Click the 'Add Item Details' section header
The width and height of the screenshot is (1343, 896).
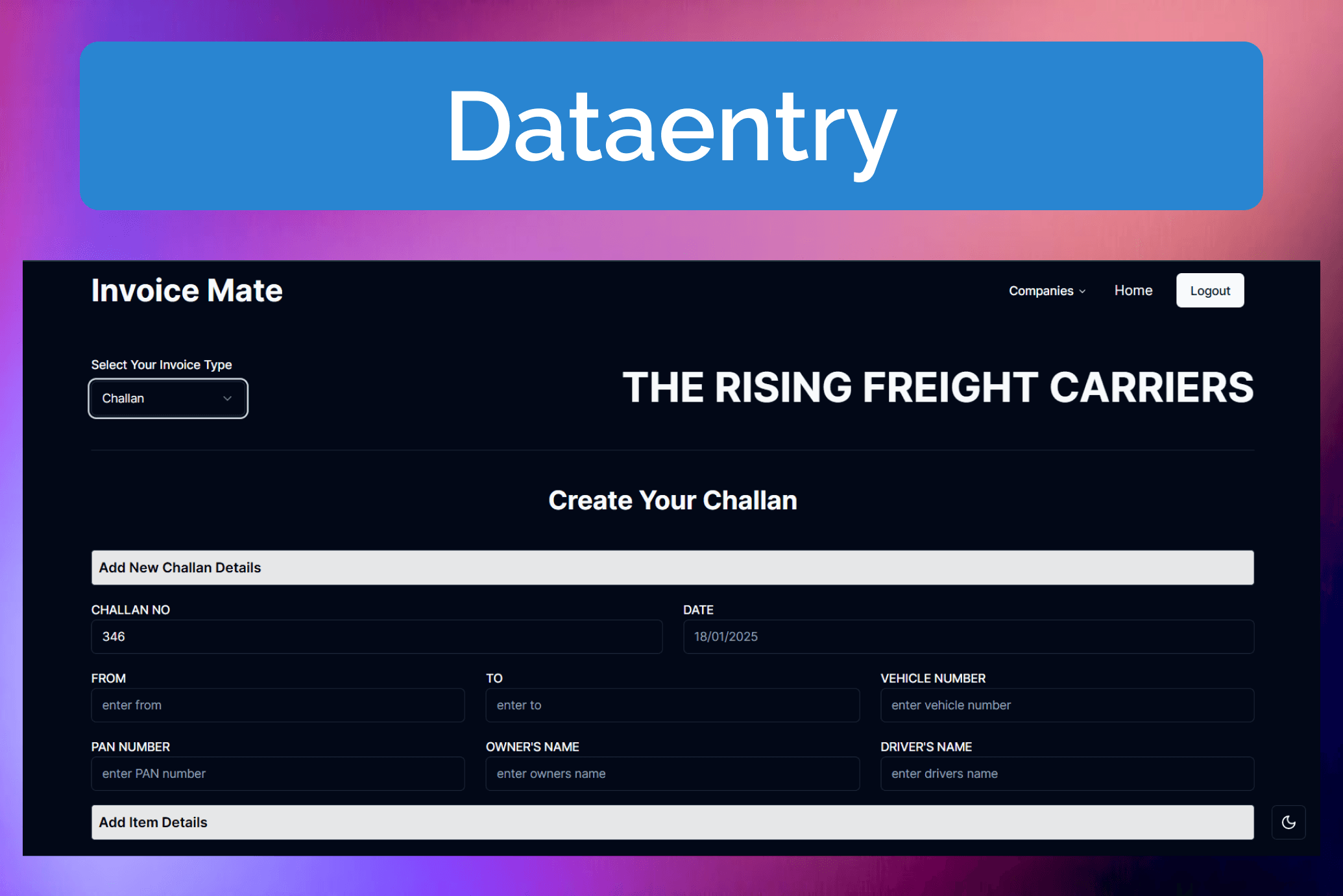coord(673,822)
